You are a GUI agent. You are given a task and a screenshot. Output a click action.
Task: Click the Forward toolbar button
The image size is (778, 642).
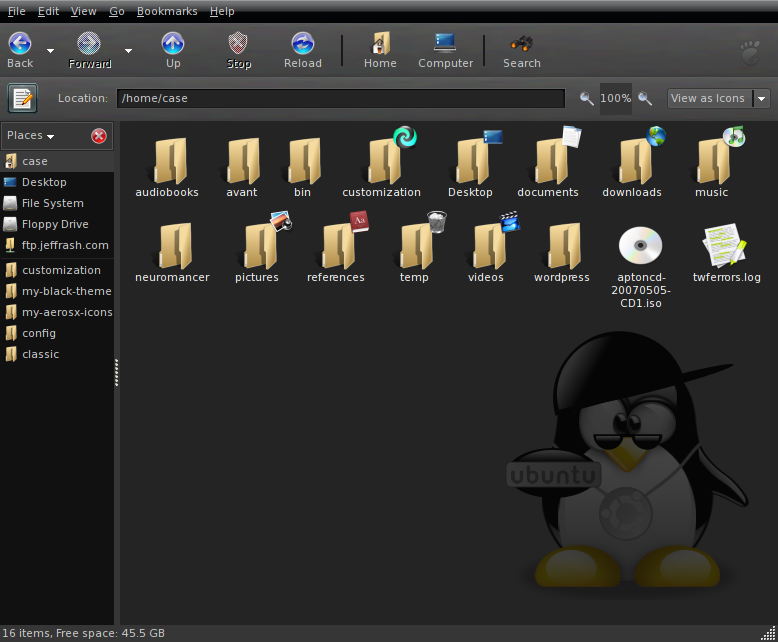tap(89, 50)
